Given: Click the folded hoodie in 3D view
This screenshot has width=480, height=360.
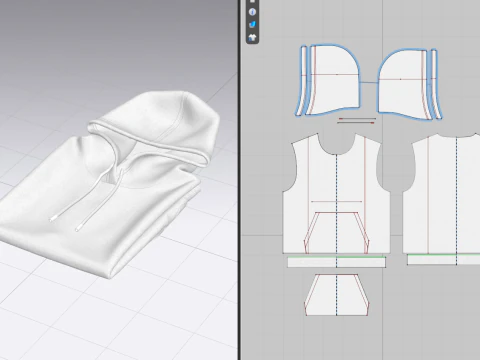Looking at the screenshot, I should pyautogui.click(x=110, y=187).
